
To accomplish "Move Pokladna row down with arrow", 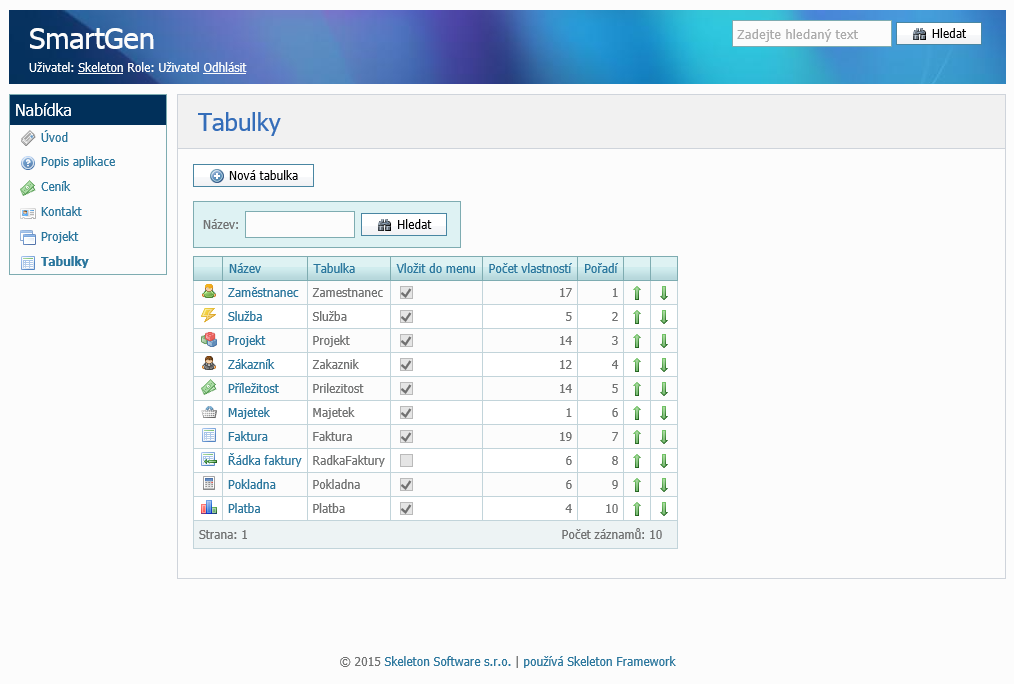I will (663, 485).
